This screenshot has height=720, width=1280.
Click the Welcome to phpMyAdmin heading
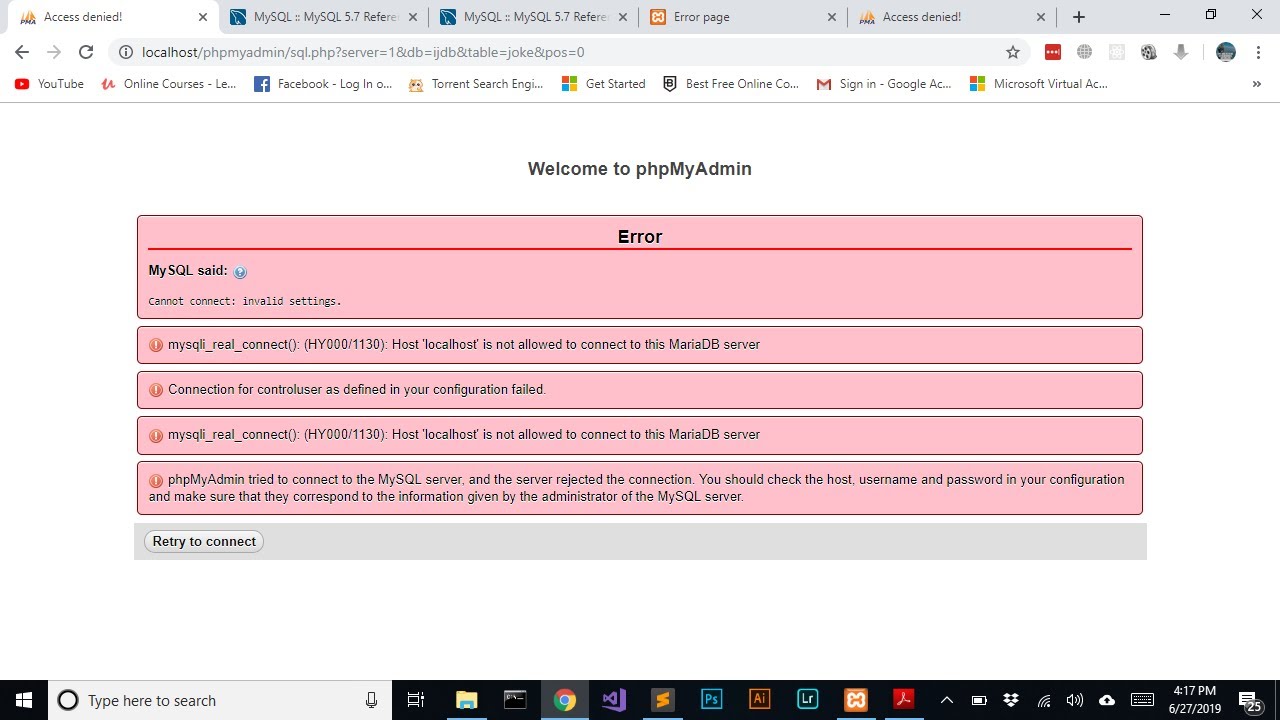(x=640, y=169)
